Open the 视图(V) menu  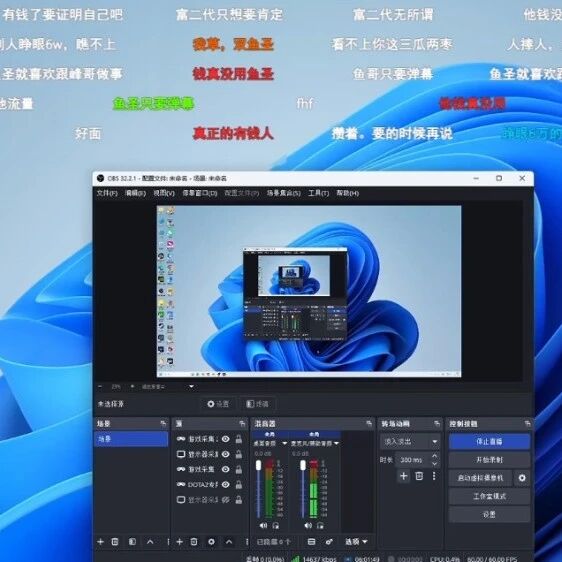[164, 193]
